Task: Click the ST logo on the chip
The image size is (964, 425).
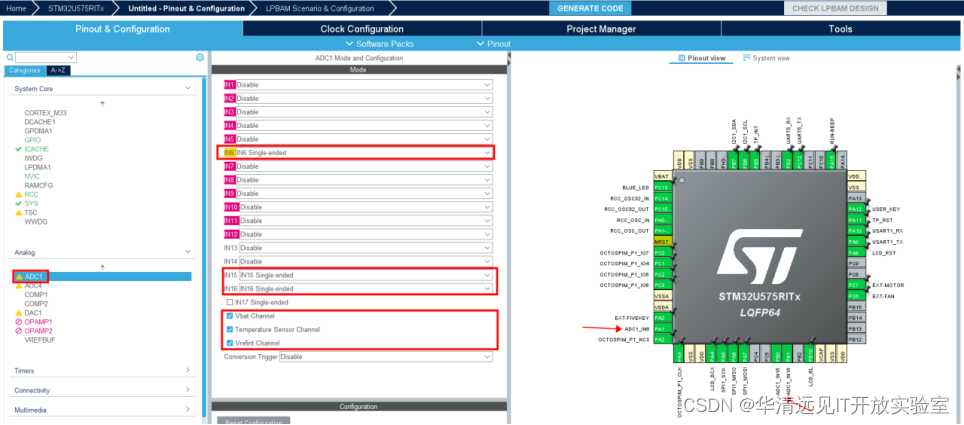Action: pos(759,258)
